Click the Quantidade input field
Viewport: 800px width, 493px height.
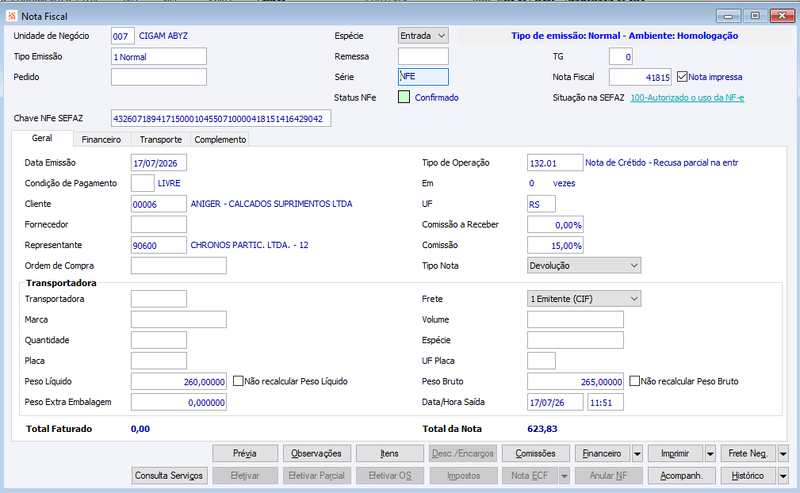159,340
